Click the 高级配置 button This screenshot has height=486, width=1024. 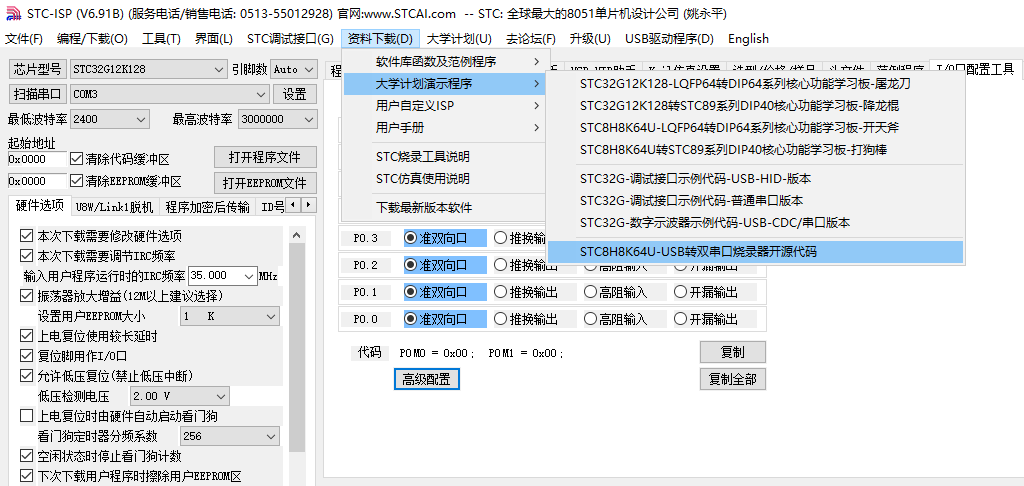(426, 379)
